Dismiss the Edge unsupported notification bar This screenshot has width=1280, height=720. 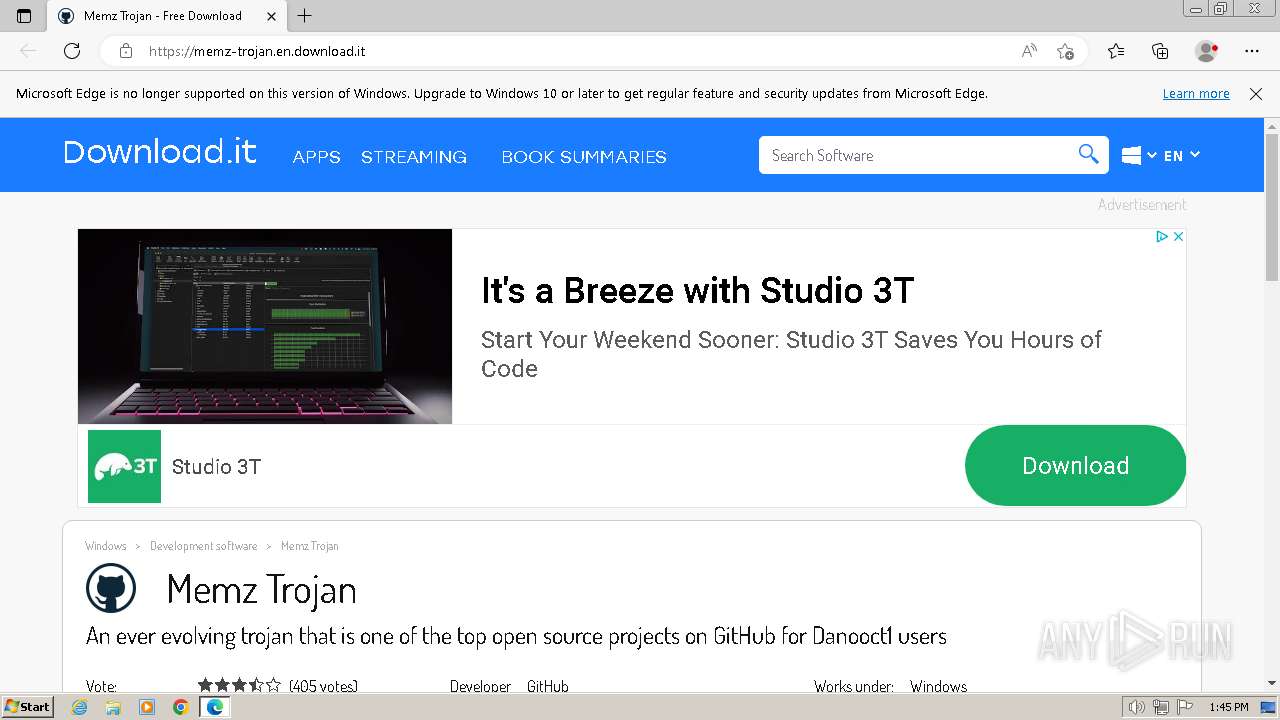tap(1256, 94)
